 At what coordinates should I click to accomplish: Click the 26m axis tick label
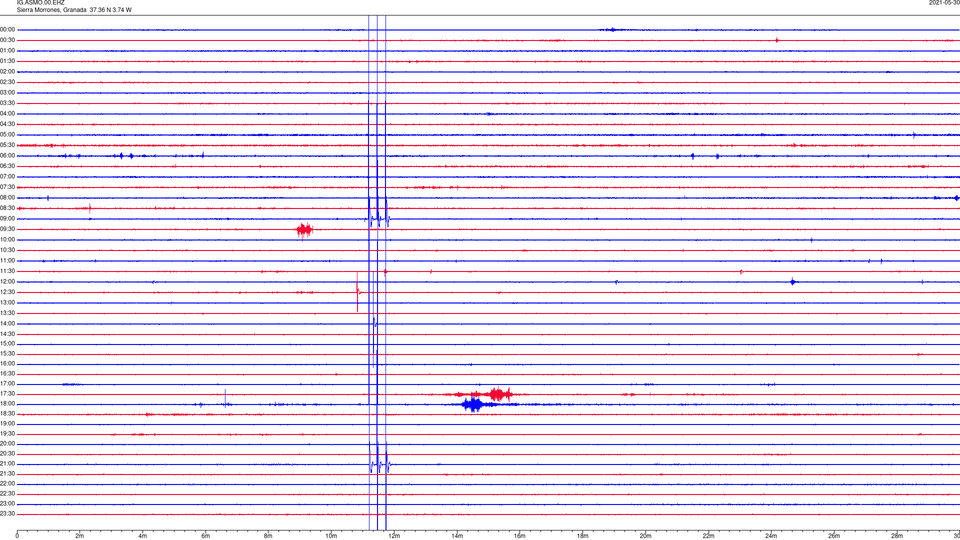834,536
